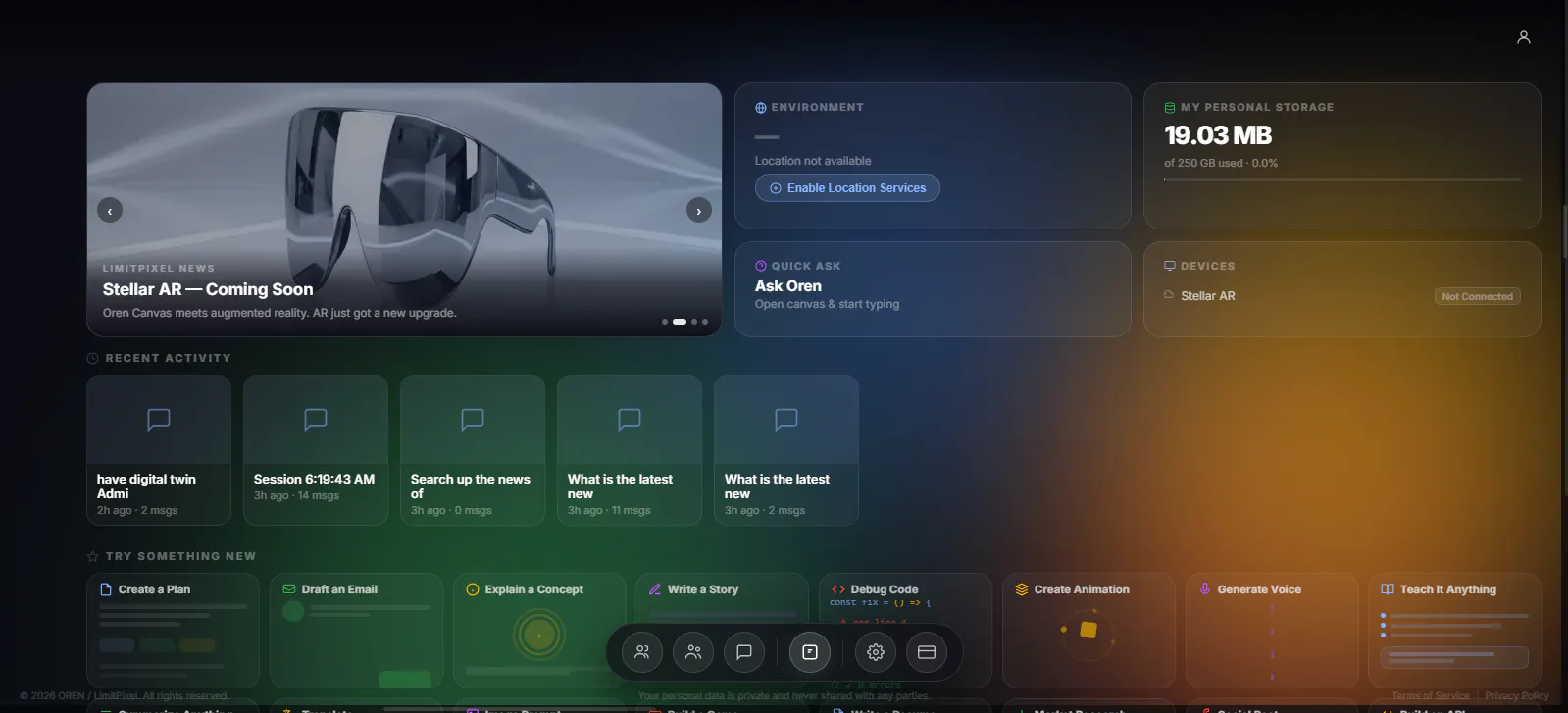This screenshot has height=713, width=1568.
Task: Open the Terms of Service link
Action: 1431,696
